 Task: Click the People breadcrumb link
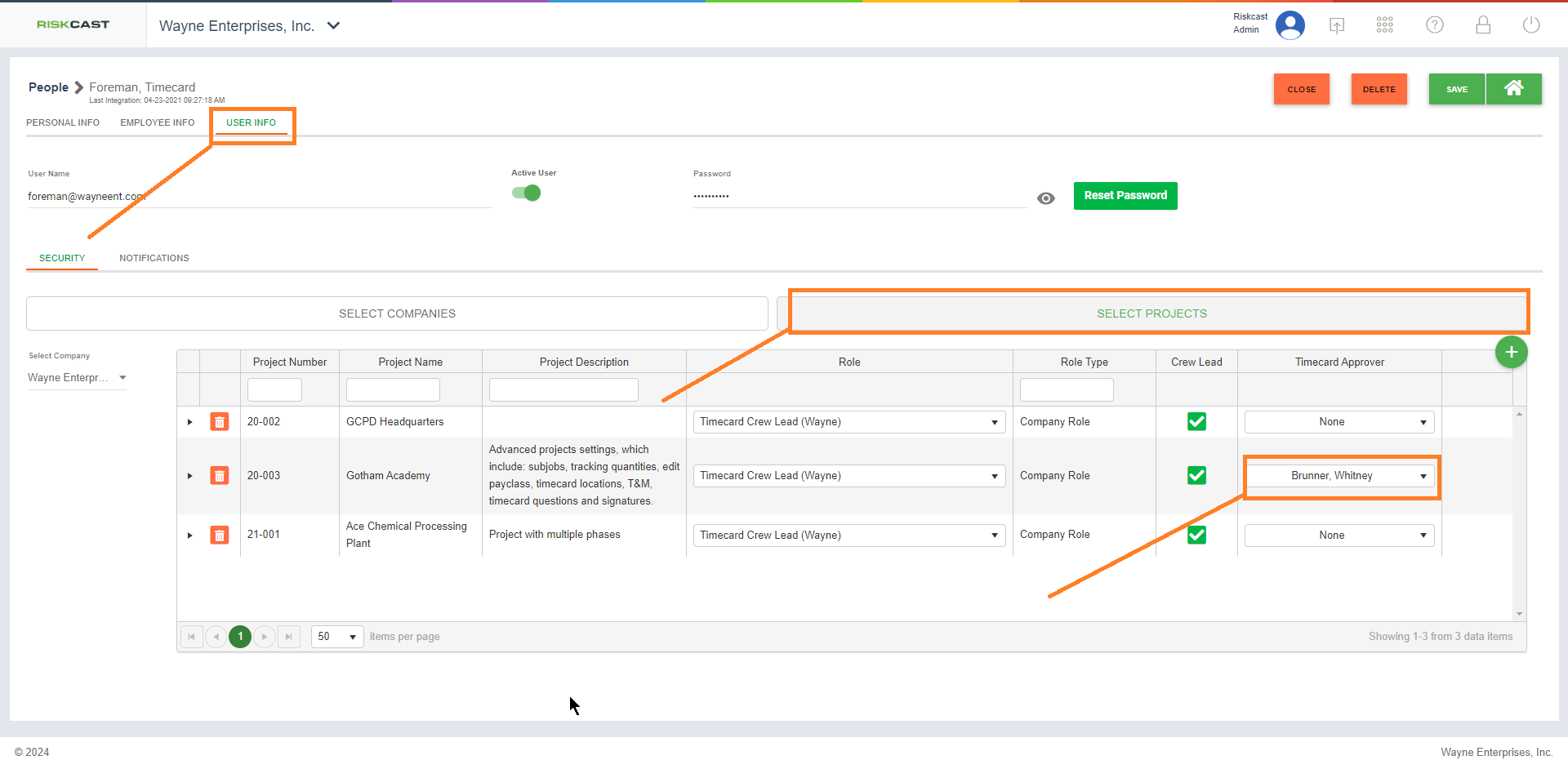click(x=48, y=87)
